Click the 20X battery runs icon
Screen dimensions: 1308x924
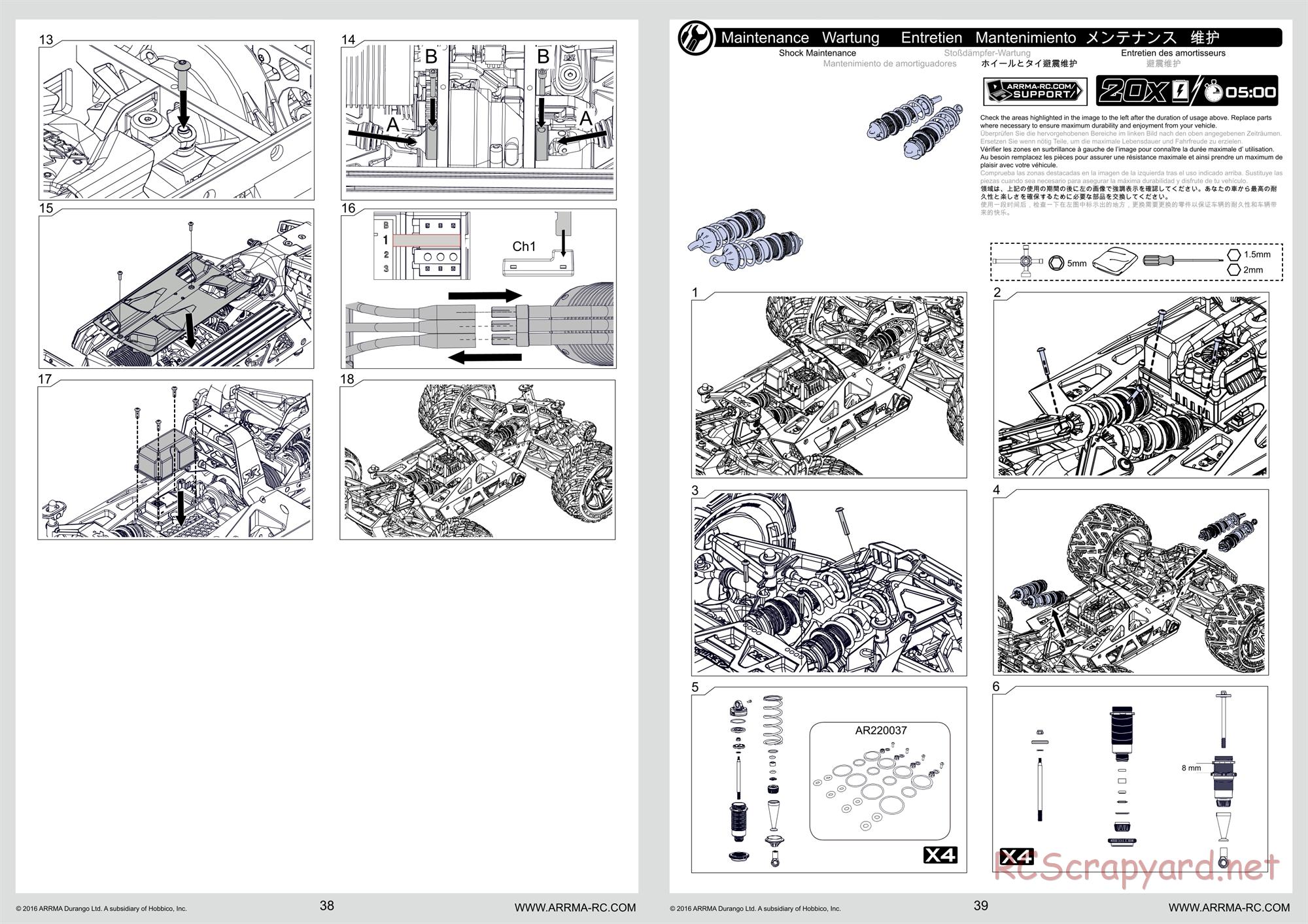click(x=1144, y=91)
